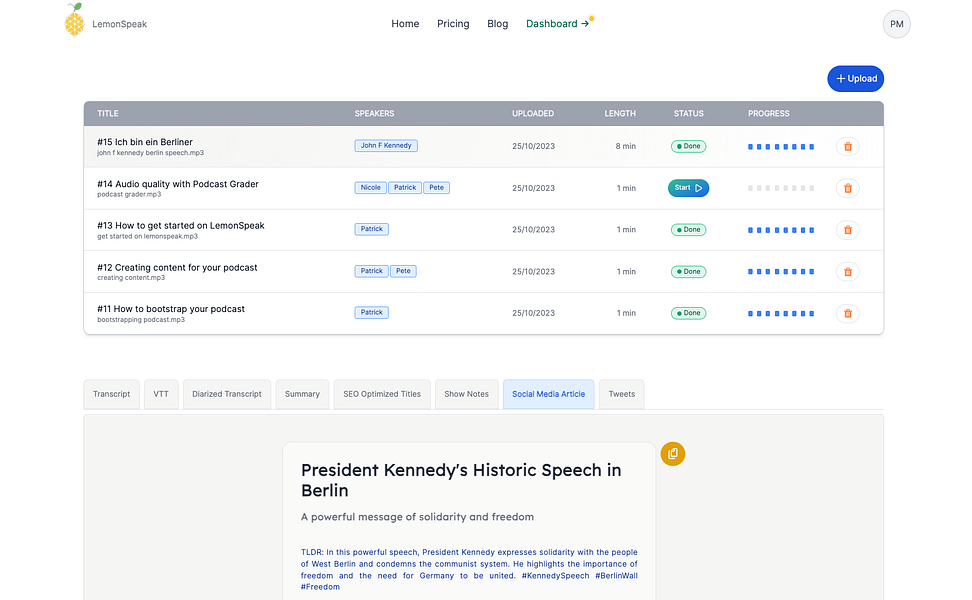Click filename john f kennedy berlin speech.mp3
The height and width of the screenshot is (600, 972).
pyautogui.click(x=151, y=152)
